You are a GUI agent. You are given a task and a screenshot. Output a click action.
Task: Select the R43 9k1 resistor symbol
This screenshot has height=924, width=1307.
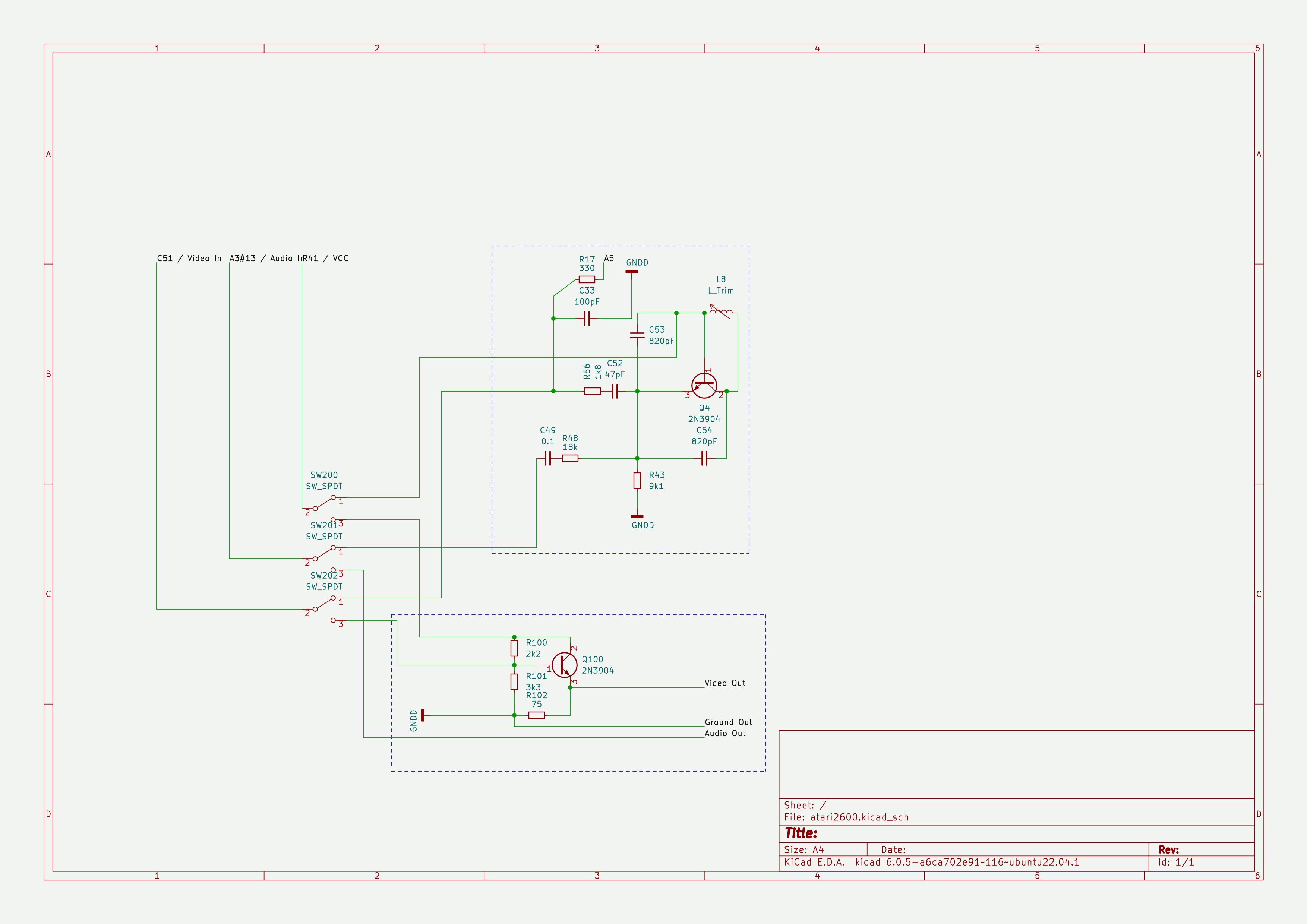click(637, 480)
